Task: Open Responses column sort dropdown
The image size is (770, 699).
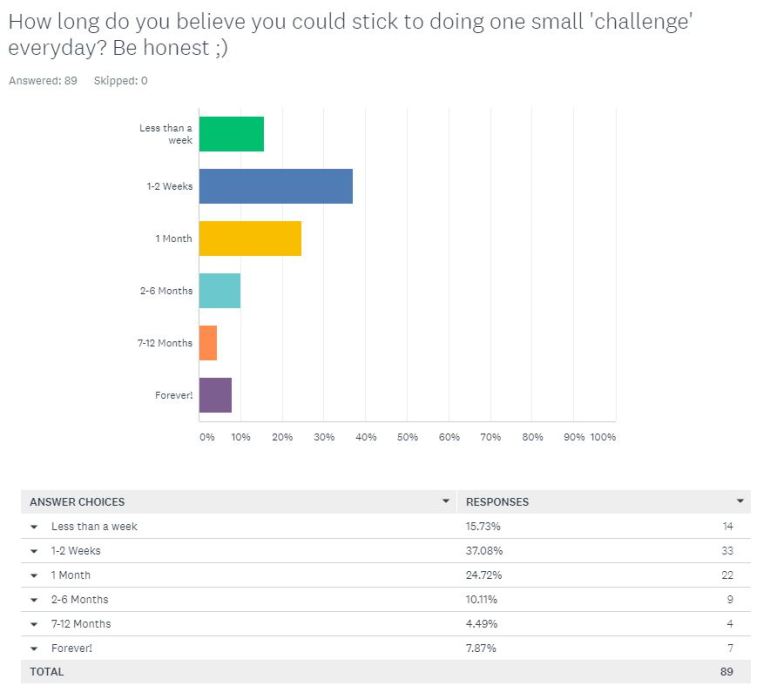Action: (740, 501)
